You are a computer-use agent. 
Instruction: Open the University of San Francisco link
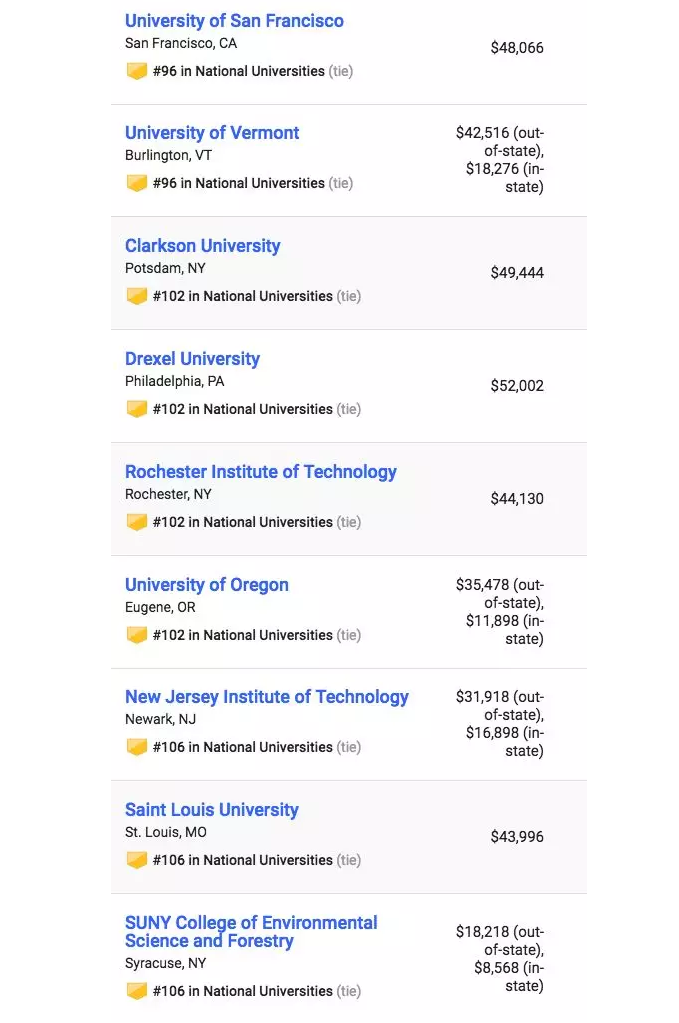(x=234, y=21)
